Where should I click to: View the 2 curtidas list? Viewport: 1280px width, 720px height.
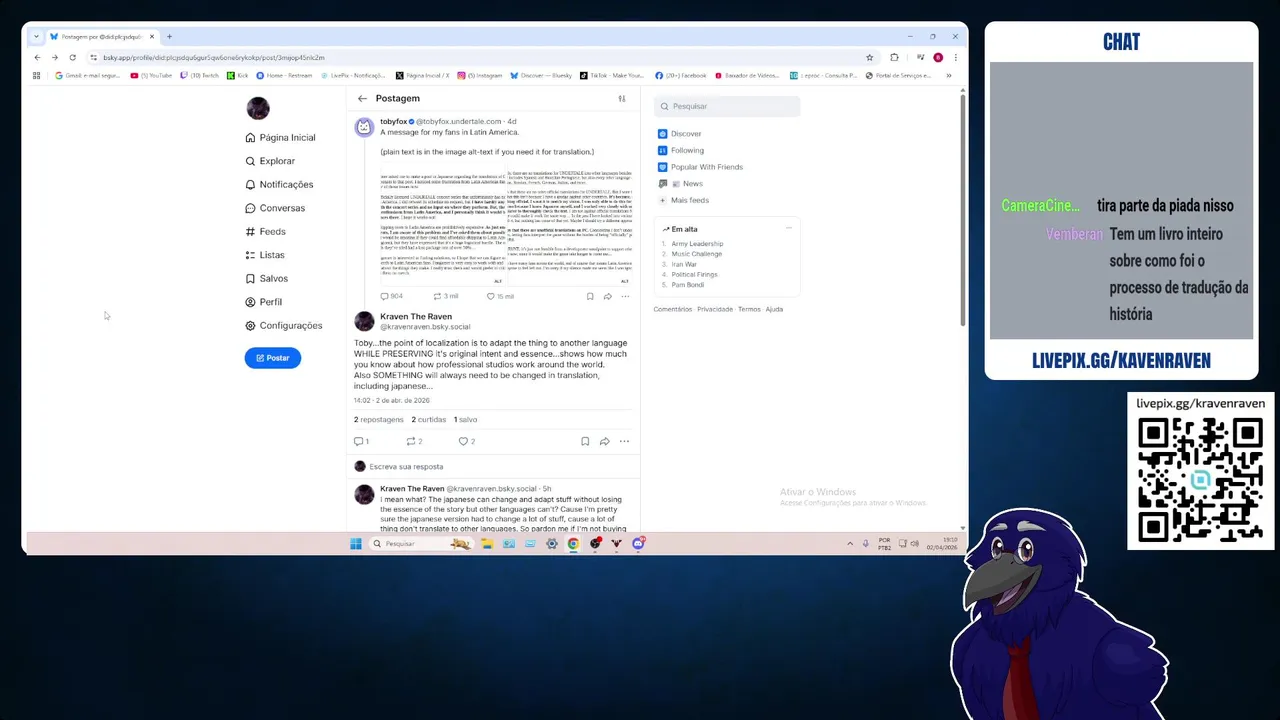429,419
